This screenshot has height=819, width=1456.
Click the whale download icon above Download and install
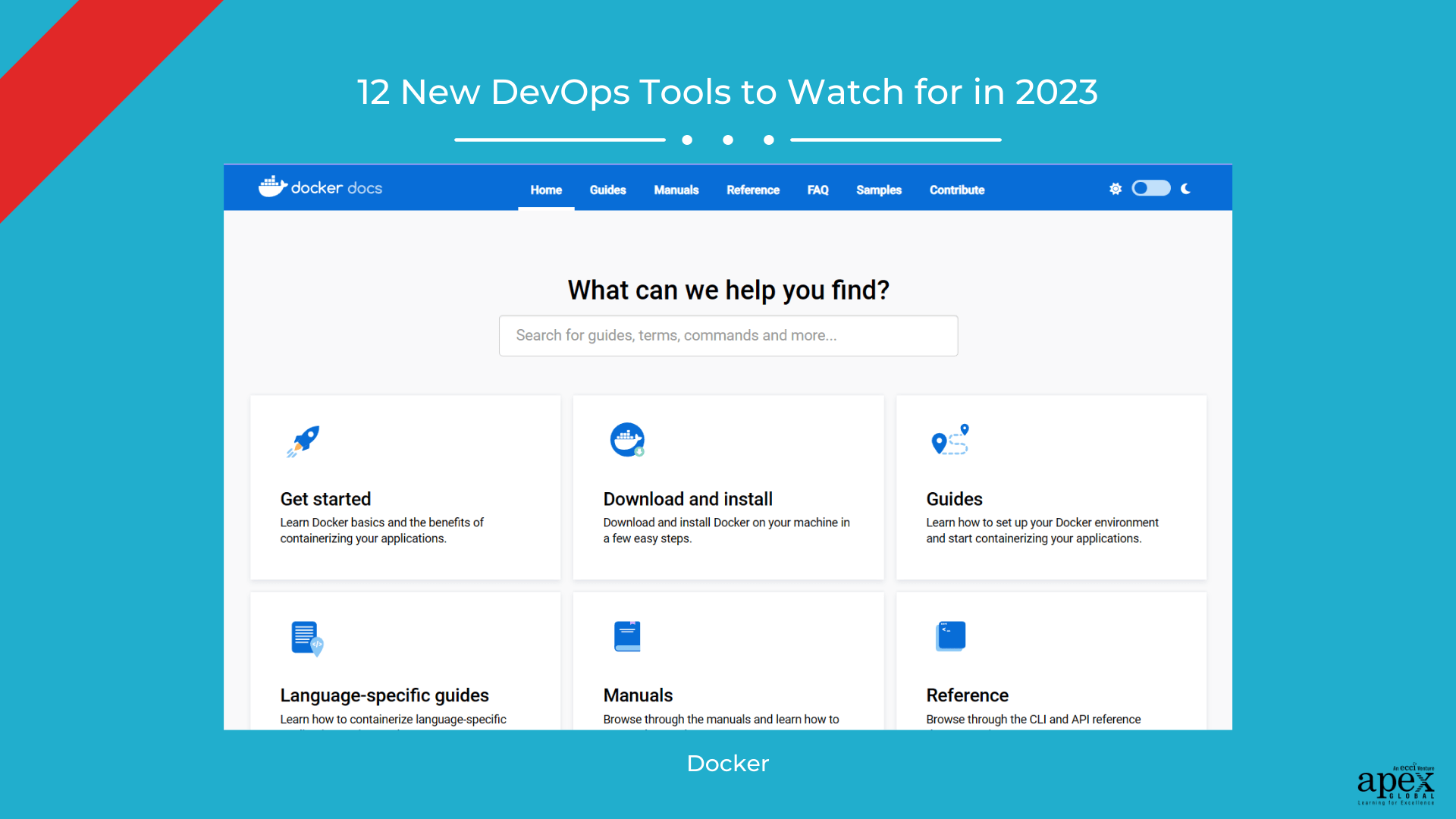(x=627, y=440)
